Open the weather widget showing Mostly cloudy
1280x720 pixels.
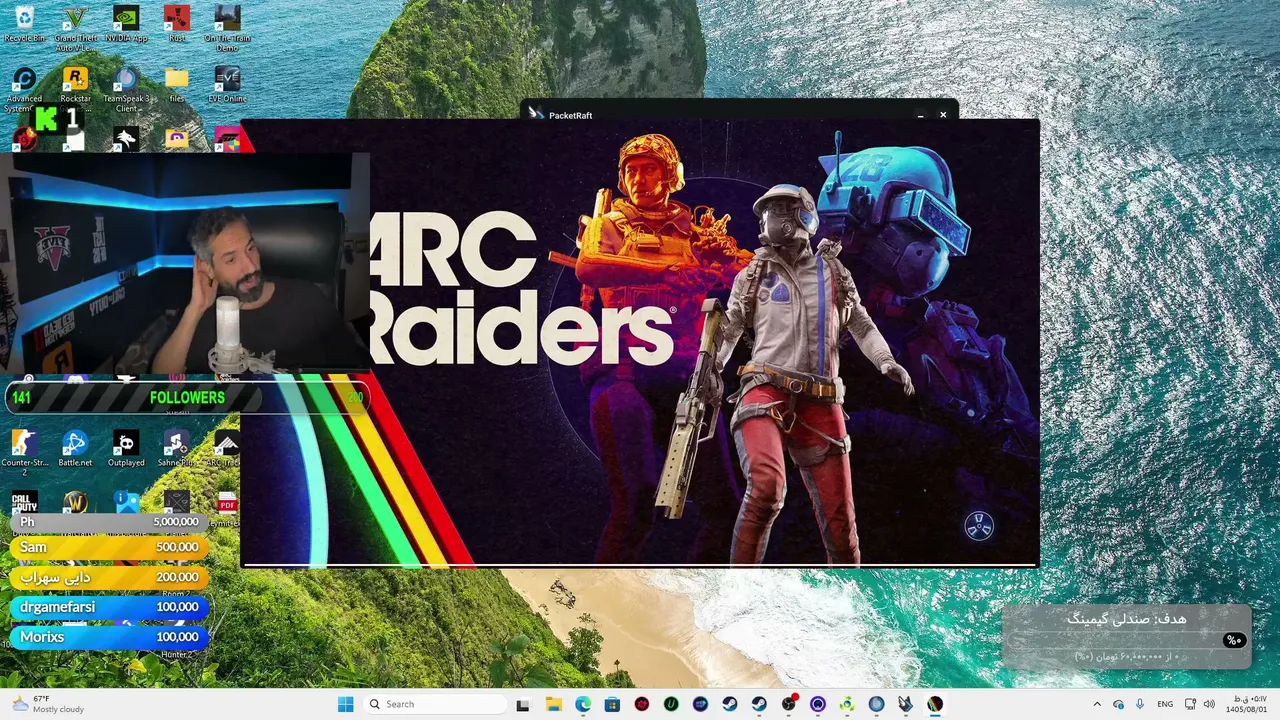point(47,704)
